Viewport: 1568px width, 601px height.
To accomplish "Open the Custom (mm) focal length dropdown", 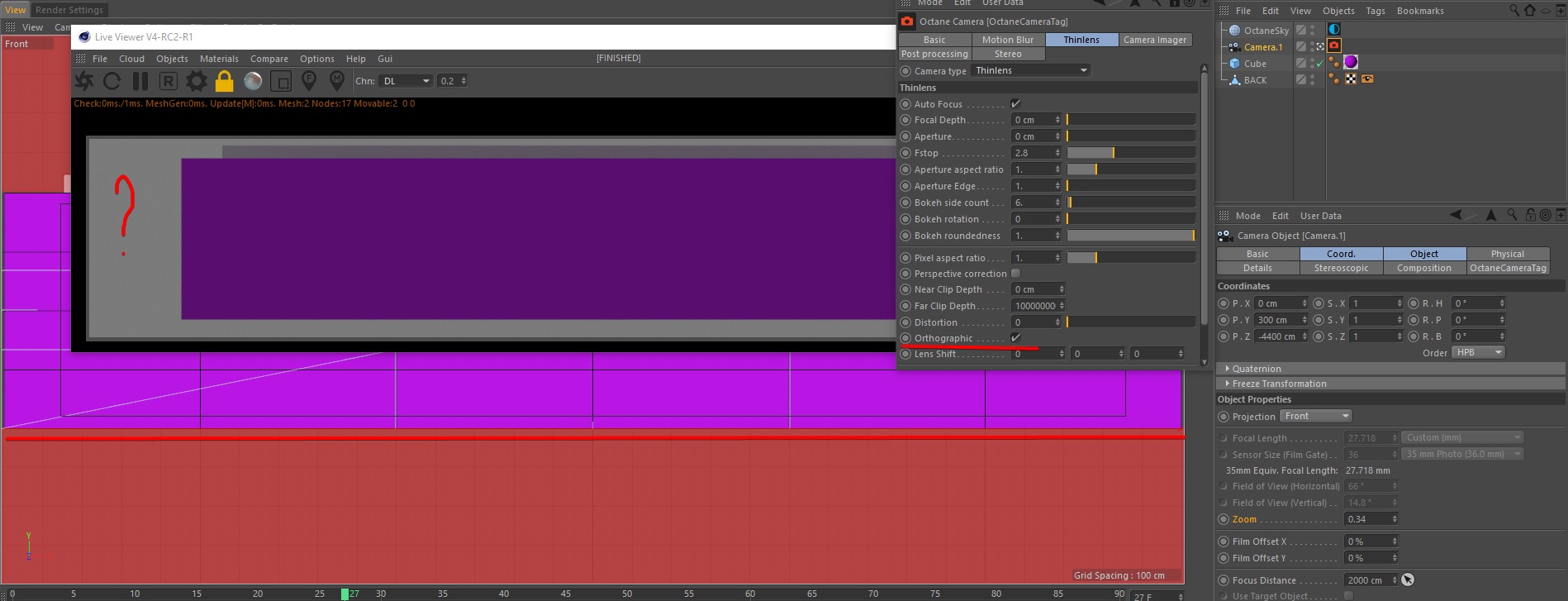I will click(x=1462, y=437).
